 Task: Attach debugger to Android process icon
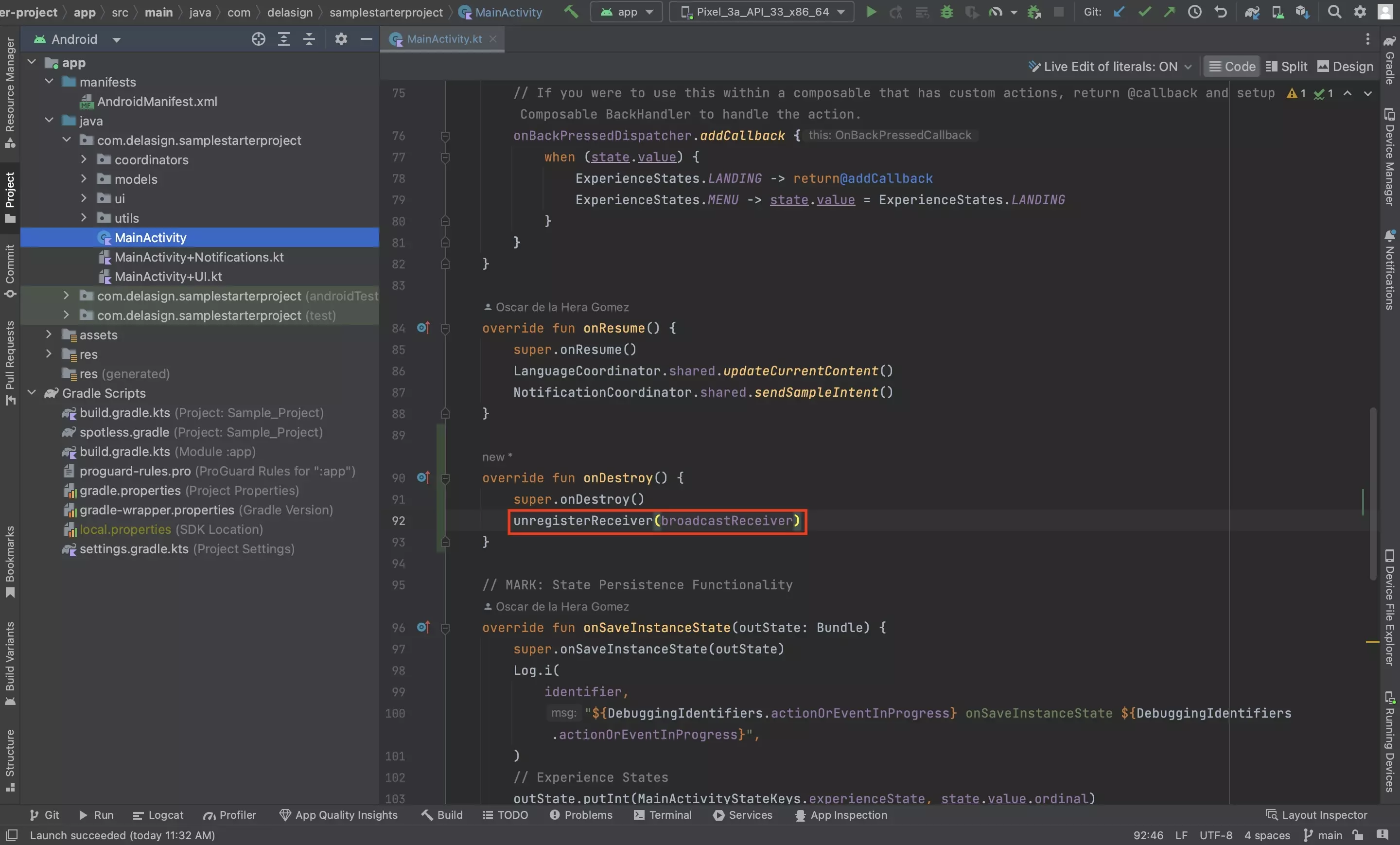pyautogui.click(x=1034, y=12)
